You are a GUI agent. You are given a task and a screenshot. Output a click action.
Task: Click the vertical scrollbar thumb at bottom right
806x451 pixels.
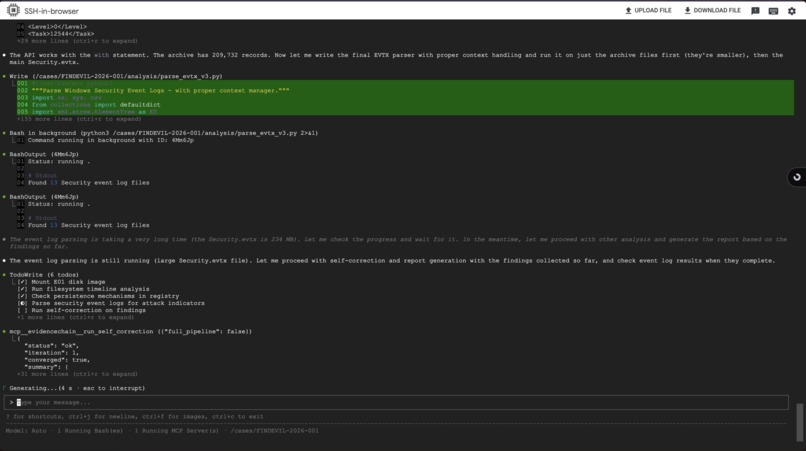coord(799,423)
